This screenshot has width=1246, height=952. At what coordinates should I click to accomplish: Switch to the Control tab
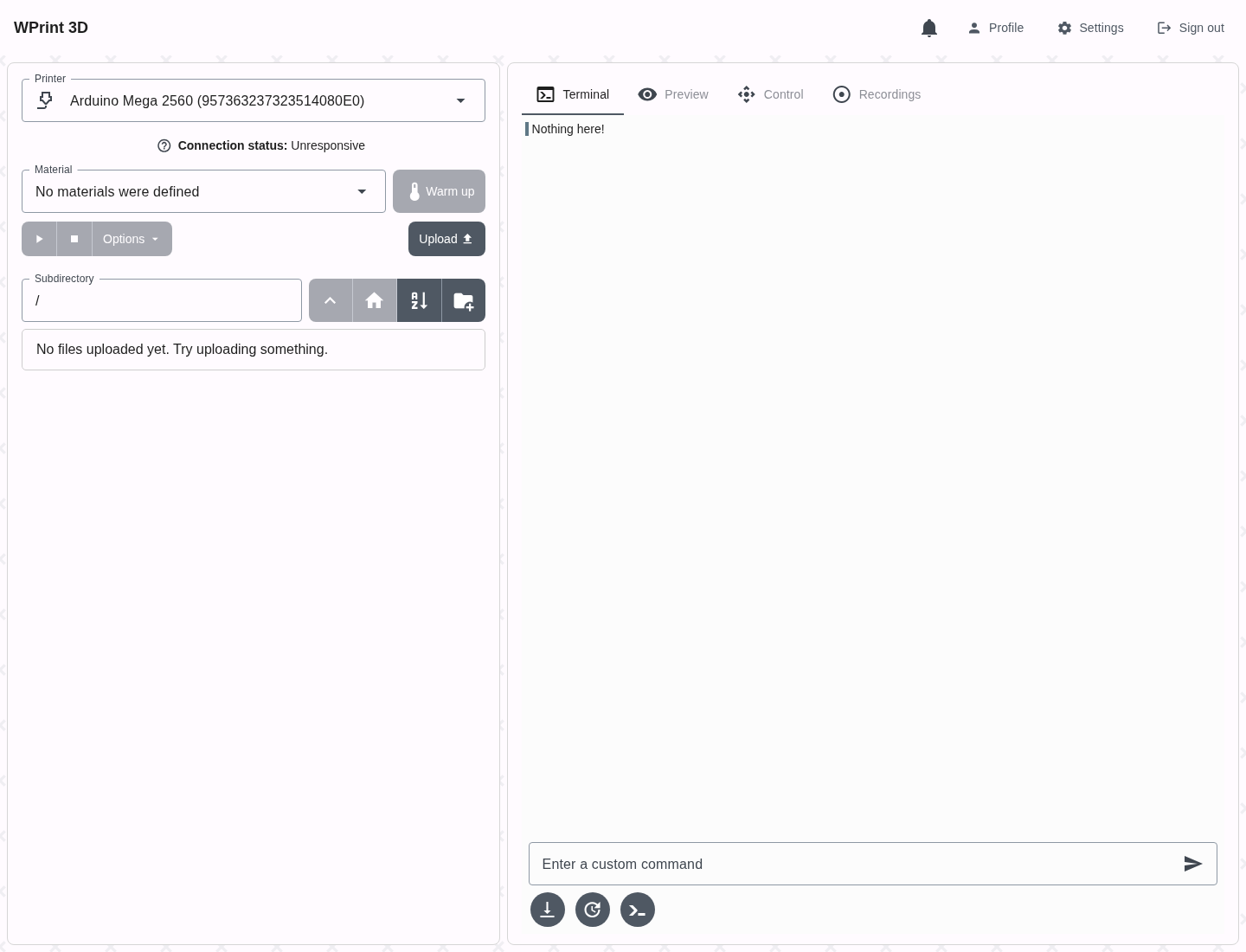point(770,94)
